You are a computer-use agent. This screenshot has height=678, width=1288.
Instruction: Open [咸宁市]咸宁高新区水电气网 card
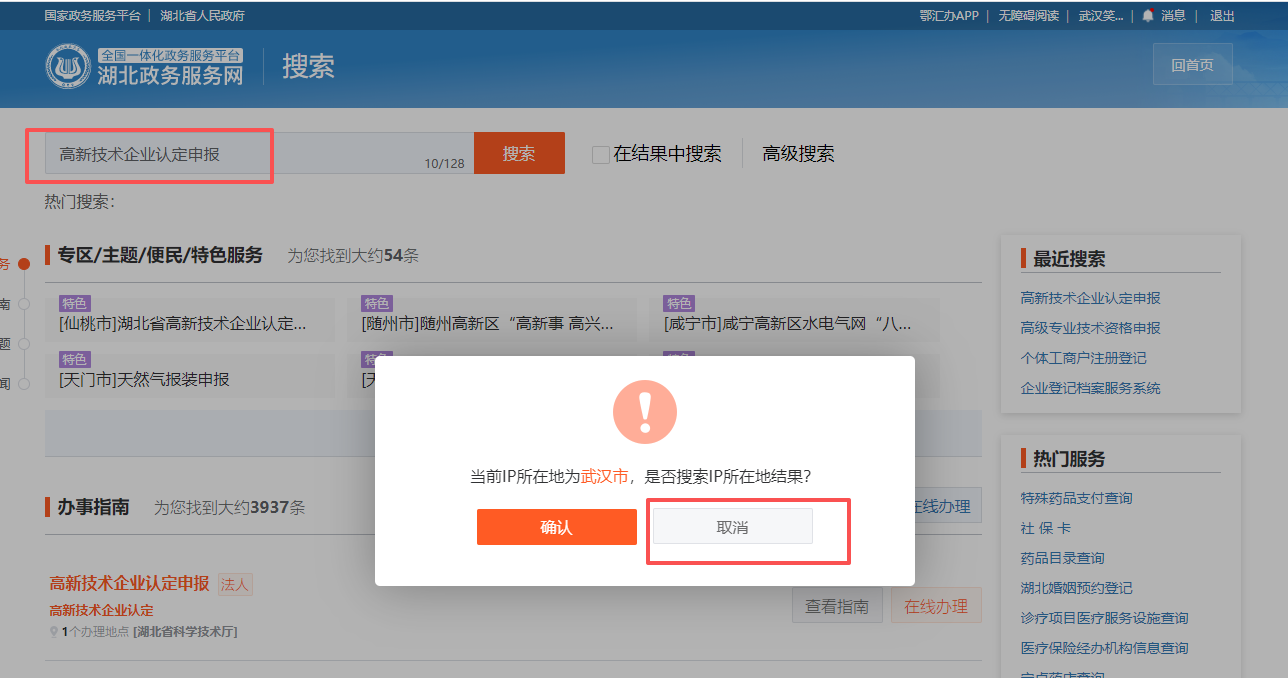795,319
